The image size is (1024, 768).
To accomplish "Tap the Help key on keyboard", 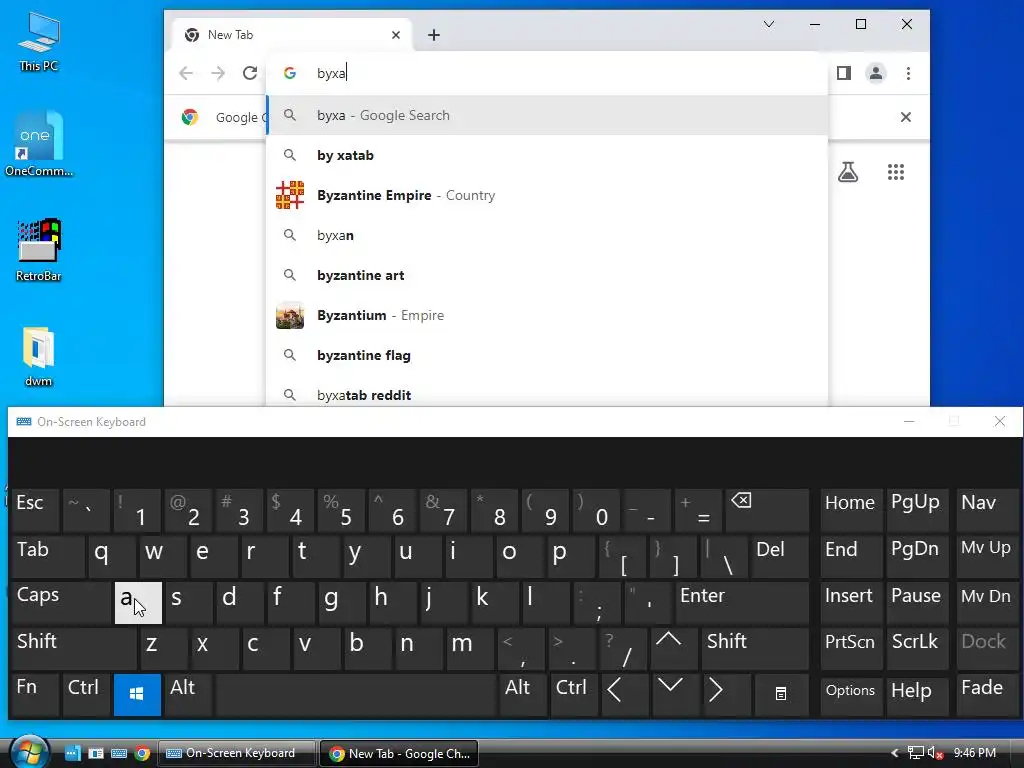I will [x=916, y=695].
